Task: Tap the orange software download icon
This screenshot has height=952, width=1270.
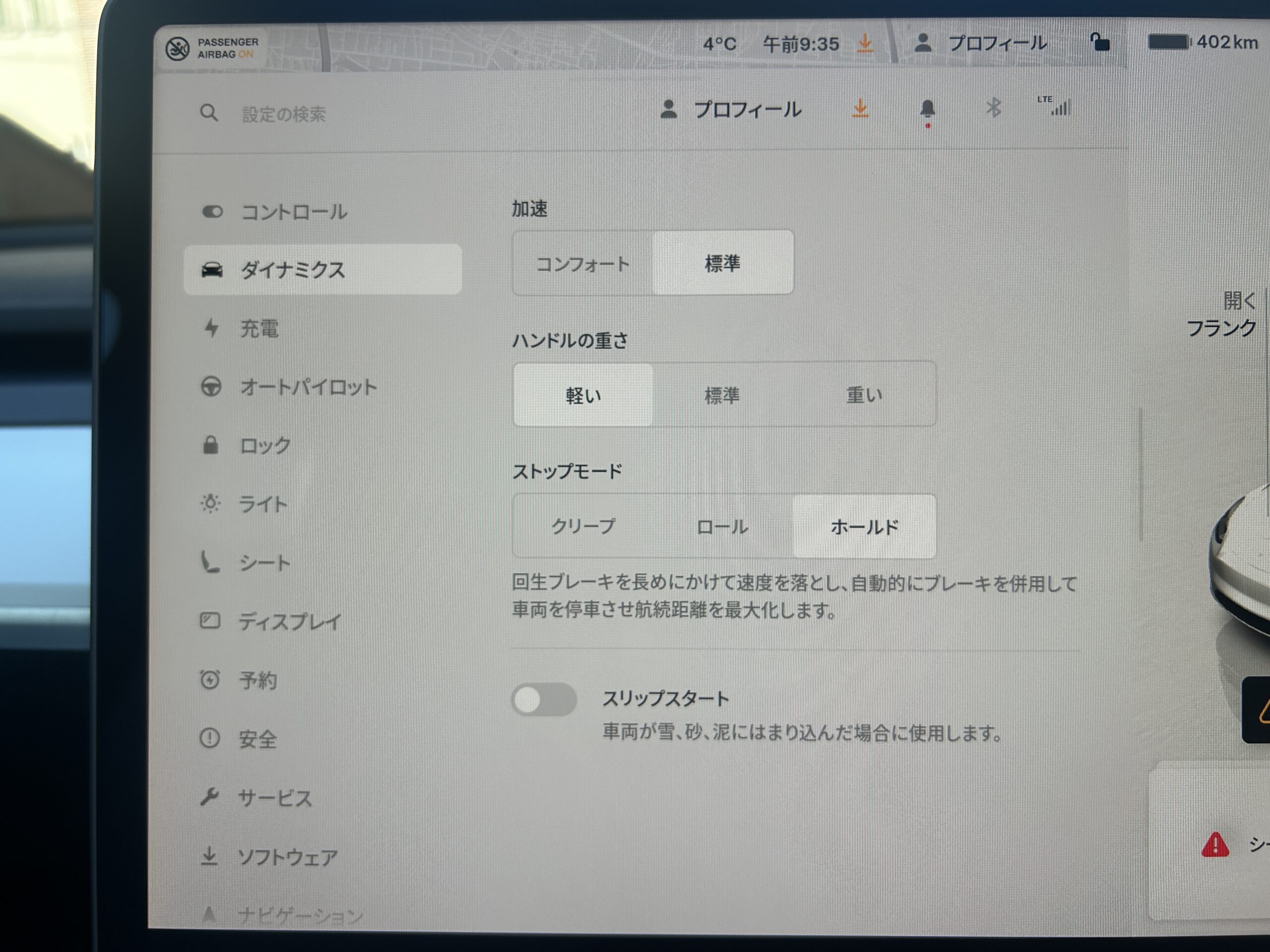Action: (860, 108)
